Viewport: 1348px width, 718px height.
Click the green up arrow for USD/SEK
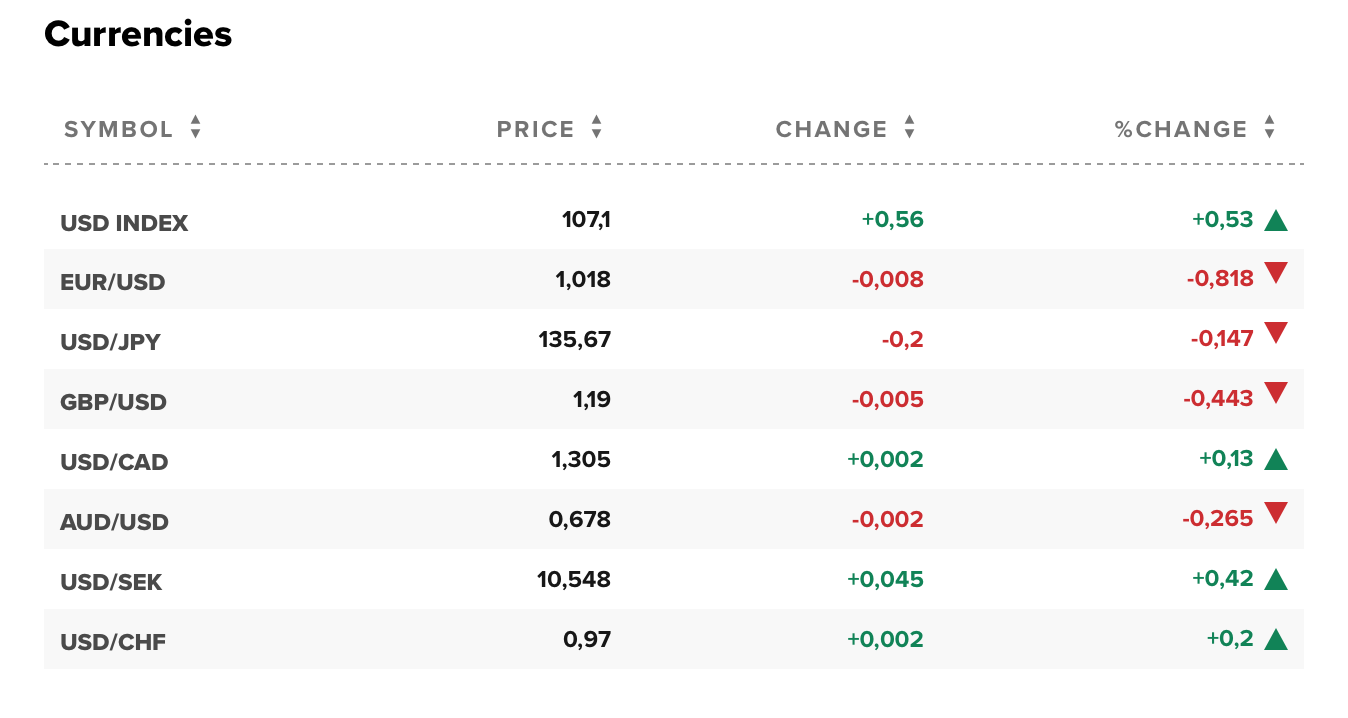point(1275,580)
